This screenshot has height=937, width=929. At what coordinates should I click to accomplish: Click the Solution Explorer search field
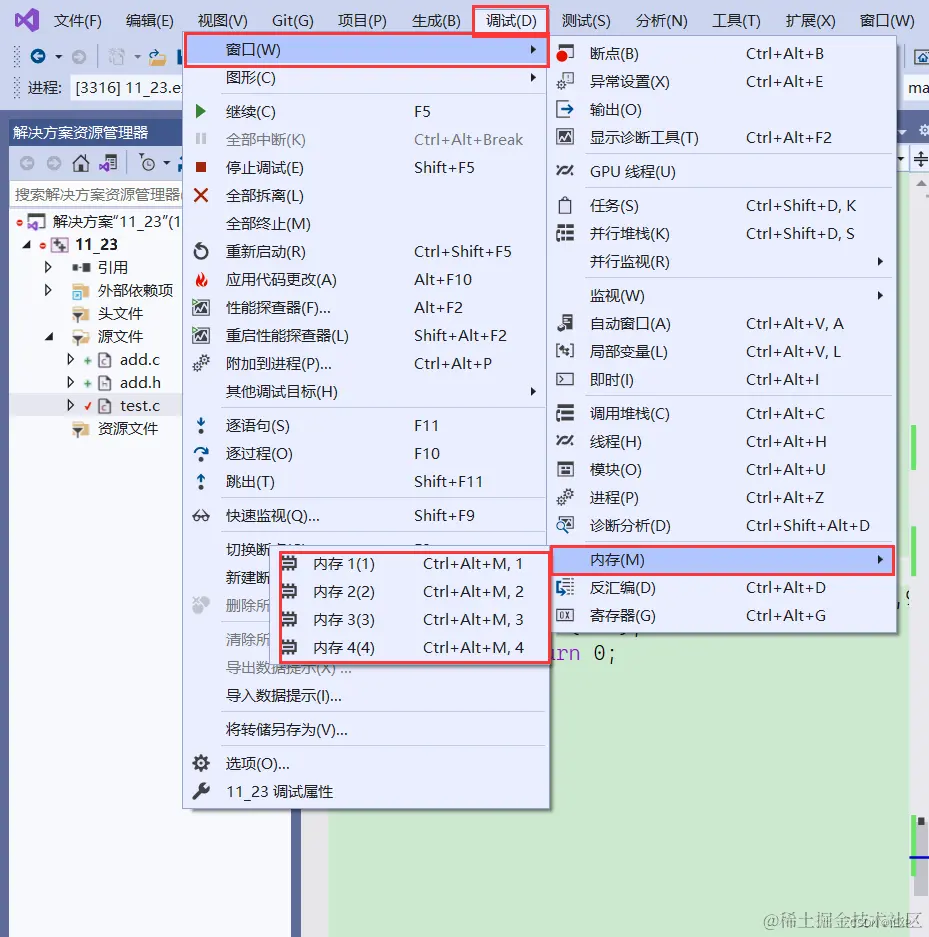97,194
